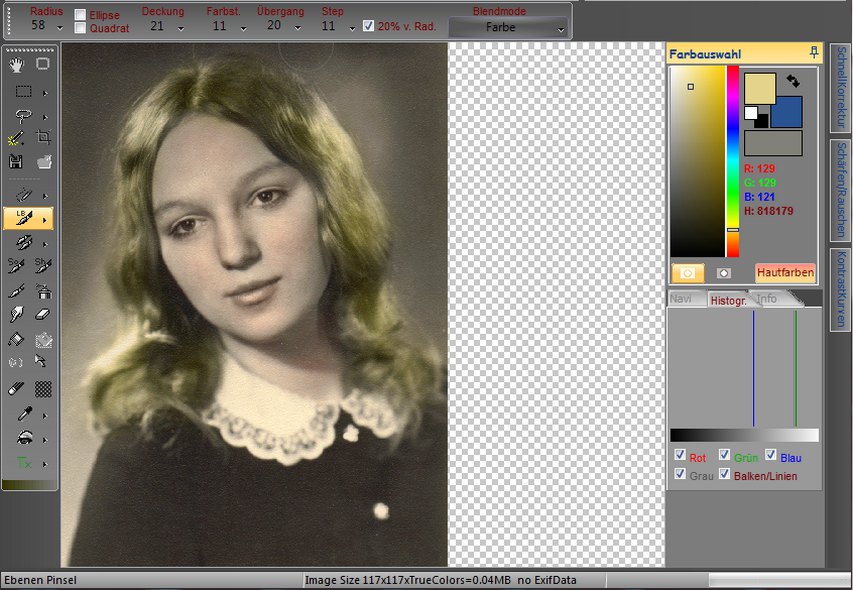Select the green Tx text tool
853x590 pixels.
tap(23, 463)
